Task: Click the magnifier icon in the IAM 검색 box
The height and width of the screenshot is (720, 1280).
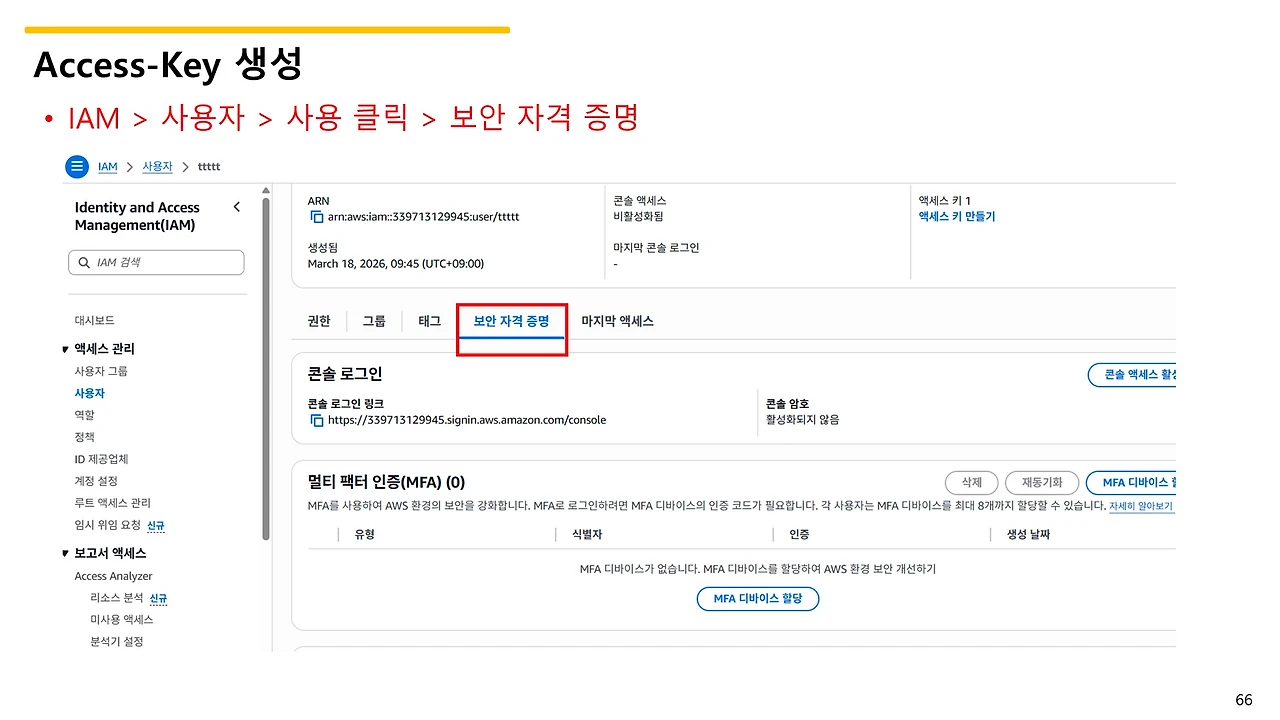Action: tap(84, 262)
